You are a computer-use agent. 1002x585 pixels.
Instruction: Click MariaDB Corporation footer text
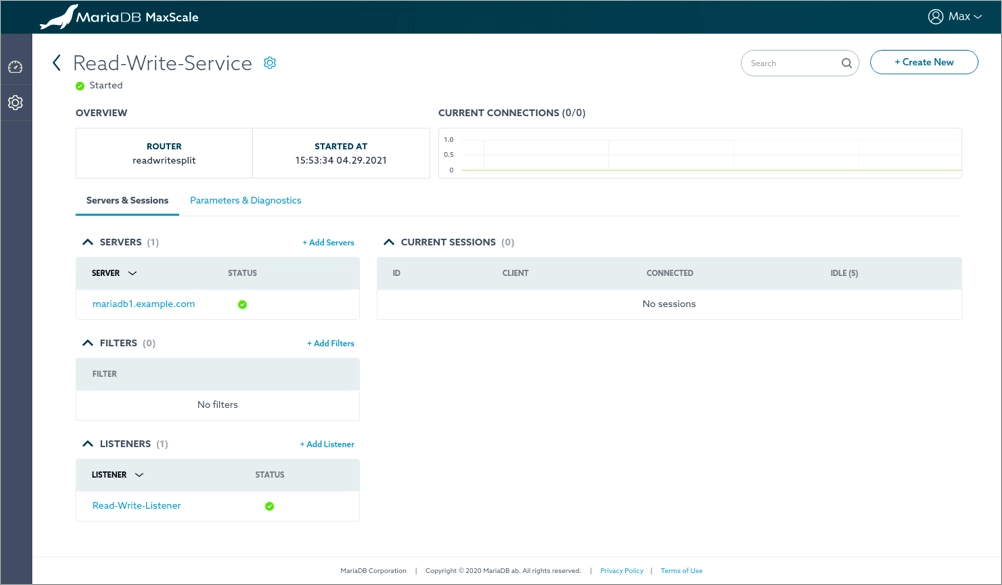coord(373,570)
